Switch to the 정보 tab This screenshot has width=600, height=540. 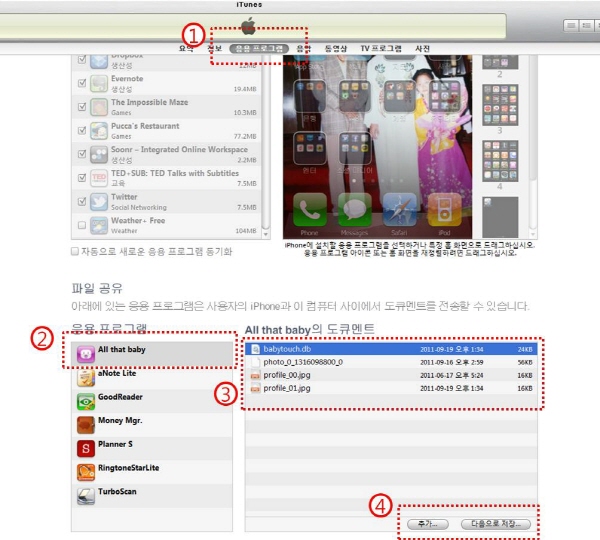tap(215, 49)
